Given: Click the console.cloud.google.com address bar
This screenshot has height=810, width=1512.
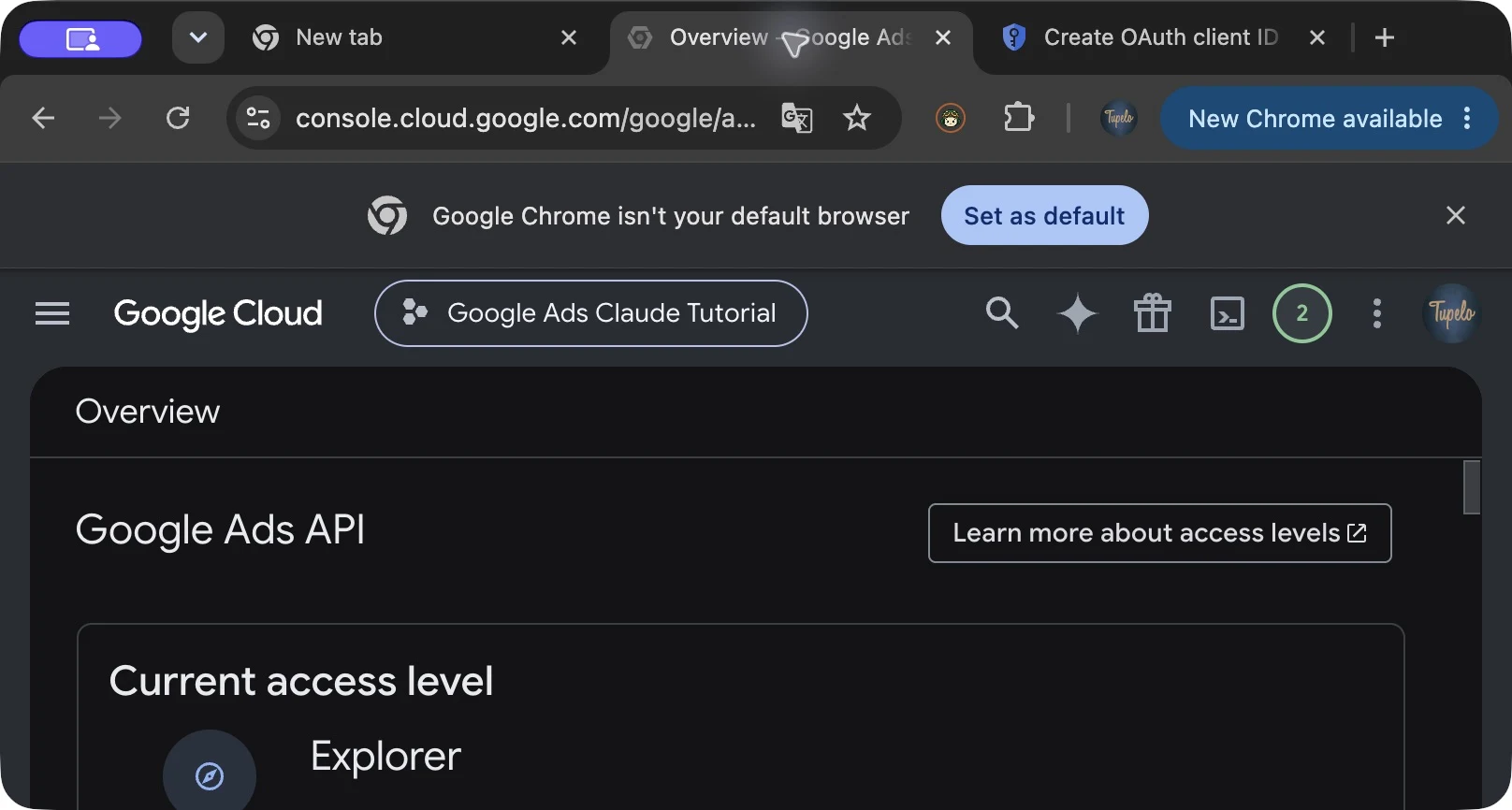Looking at the screenshot, I should tap(526, 118).
